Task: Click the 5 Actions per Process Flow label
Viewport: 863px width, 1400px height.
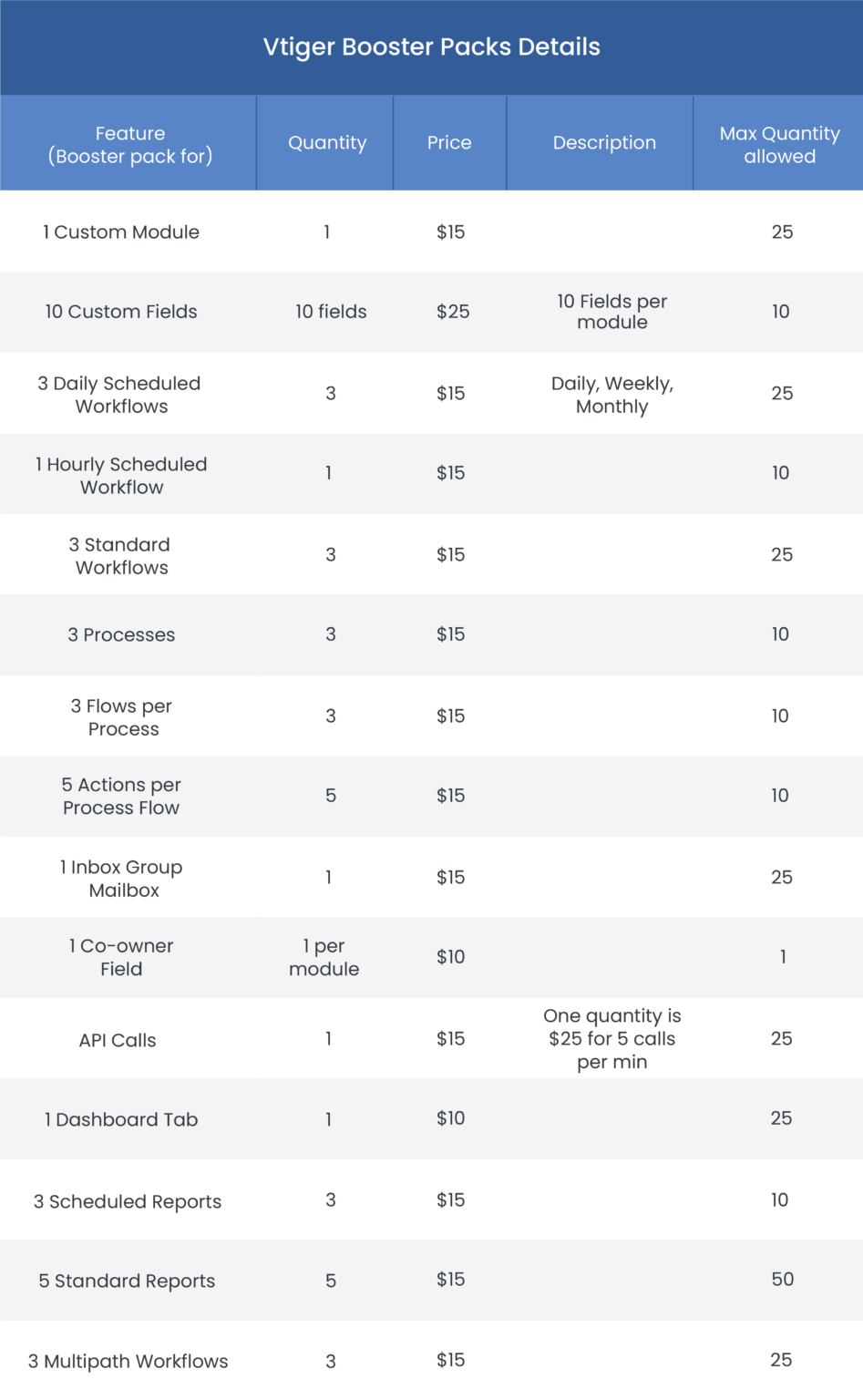Action: coord(121,797)
